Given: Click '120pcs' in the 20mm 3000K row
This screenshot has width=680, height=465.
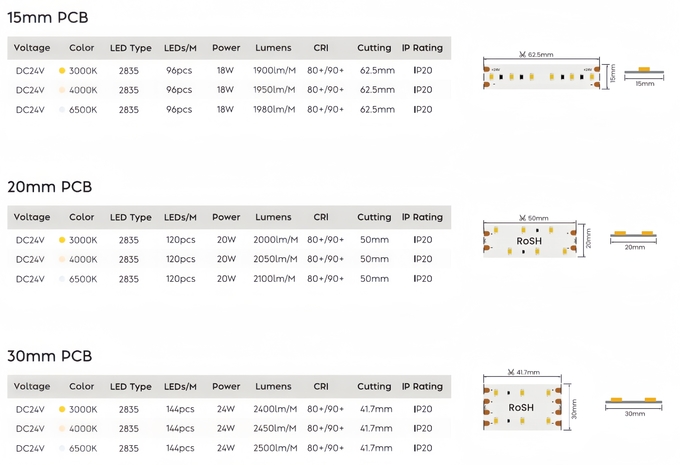Looking at the screenshot, I should click(x=180, y=240).
